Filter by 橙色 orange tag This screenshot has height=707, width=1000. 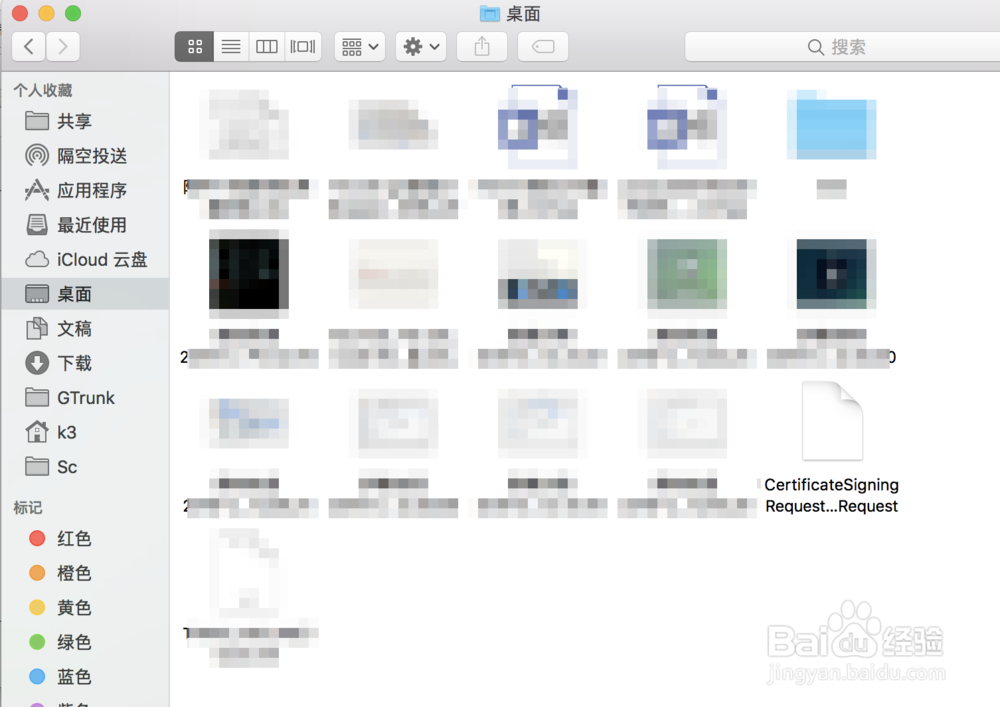click(x=85, y=573)
